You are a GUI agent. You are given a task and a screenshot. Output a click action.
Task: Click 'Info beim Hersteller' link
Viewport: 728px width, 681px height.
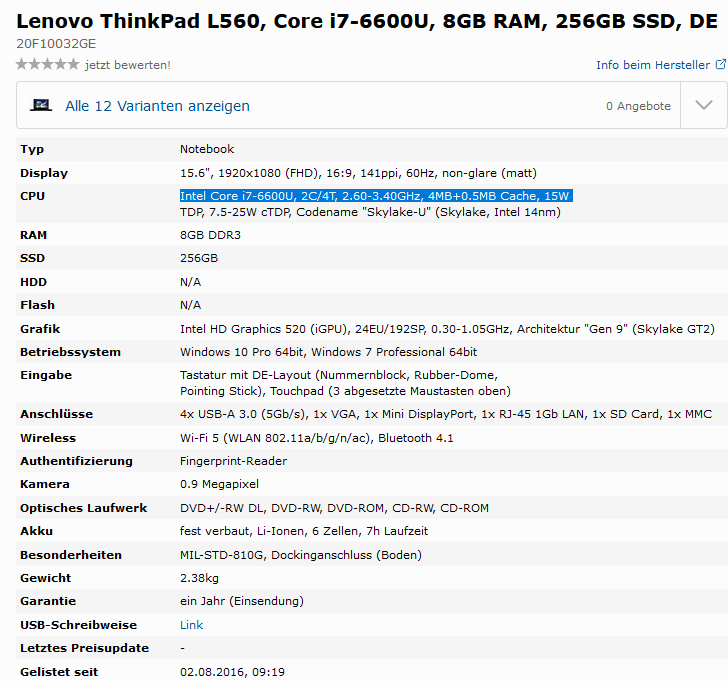click(653, 65)
